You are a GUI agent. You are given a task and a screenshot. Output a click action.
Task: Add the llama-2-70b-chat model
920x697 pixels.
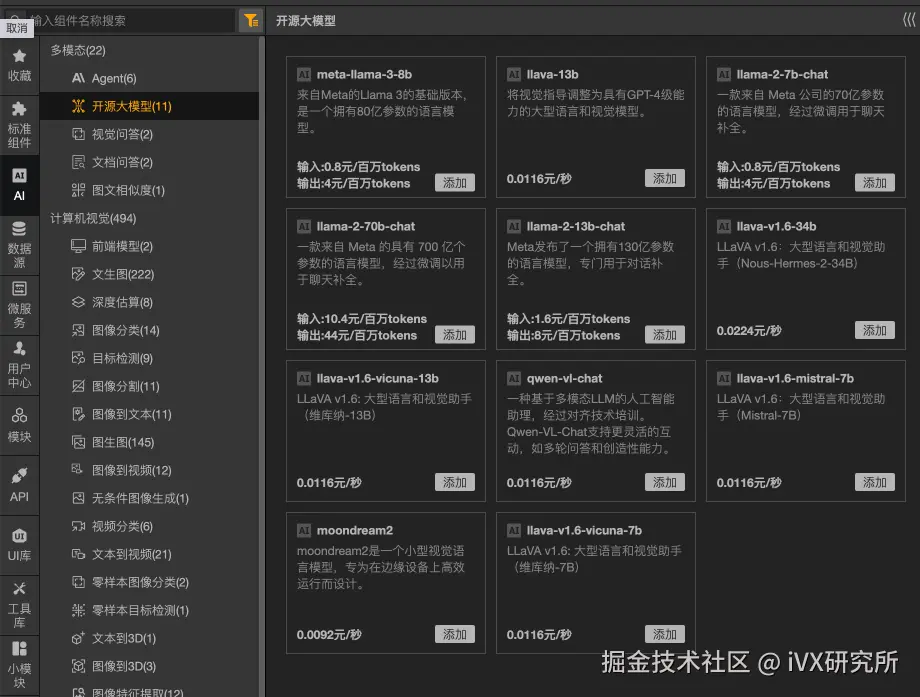click(455, 334)
